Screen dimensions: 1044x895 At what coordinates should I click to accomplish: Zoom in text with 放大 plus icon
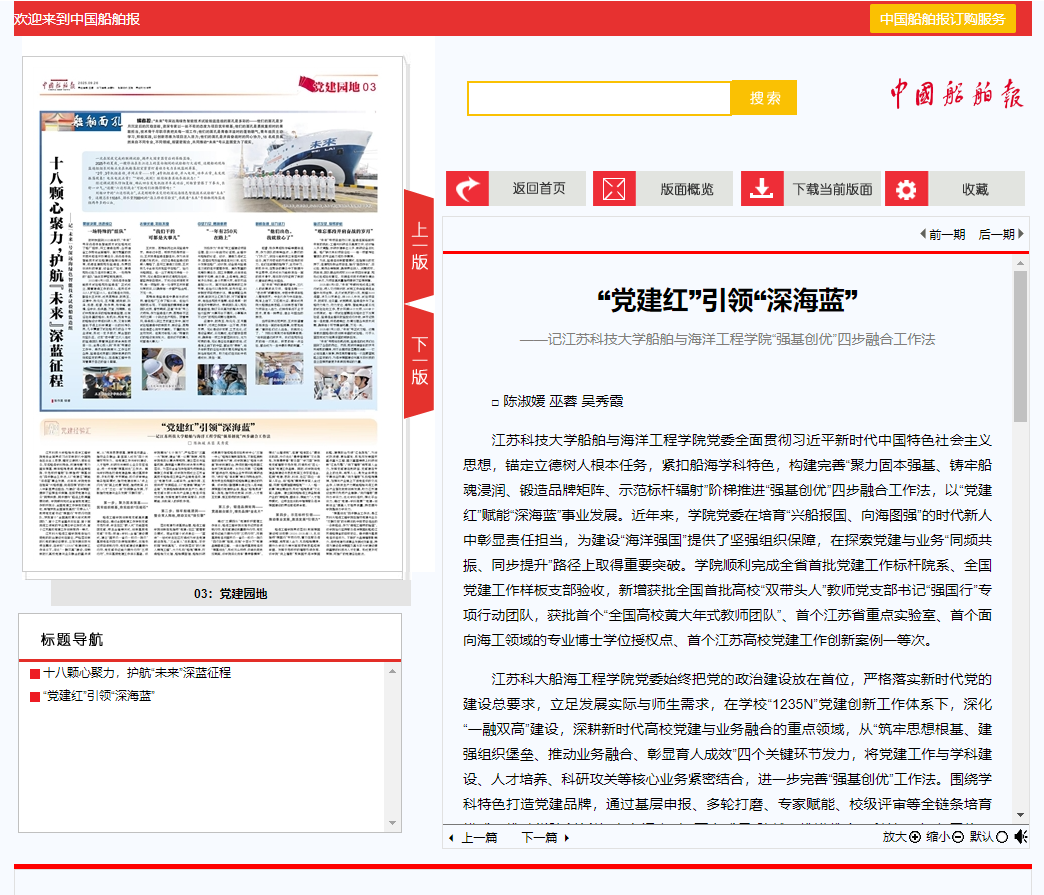914,836
